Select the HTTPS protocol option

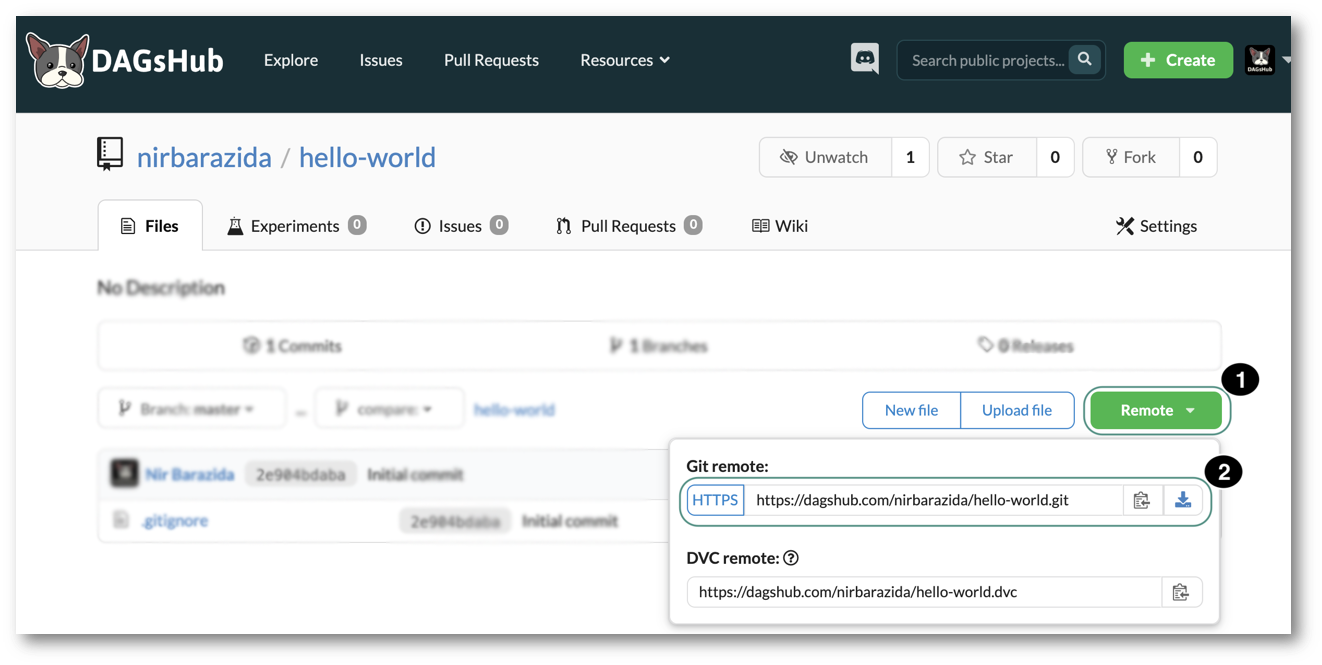[x=715, y=499]
